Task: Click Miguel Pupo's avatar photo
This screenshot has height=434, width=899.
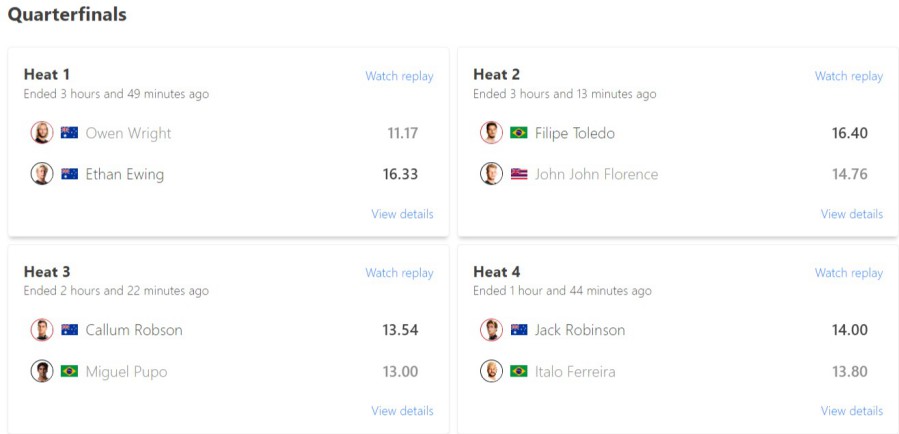Action: point(41,371)
